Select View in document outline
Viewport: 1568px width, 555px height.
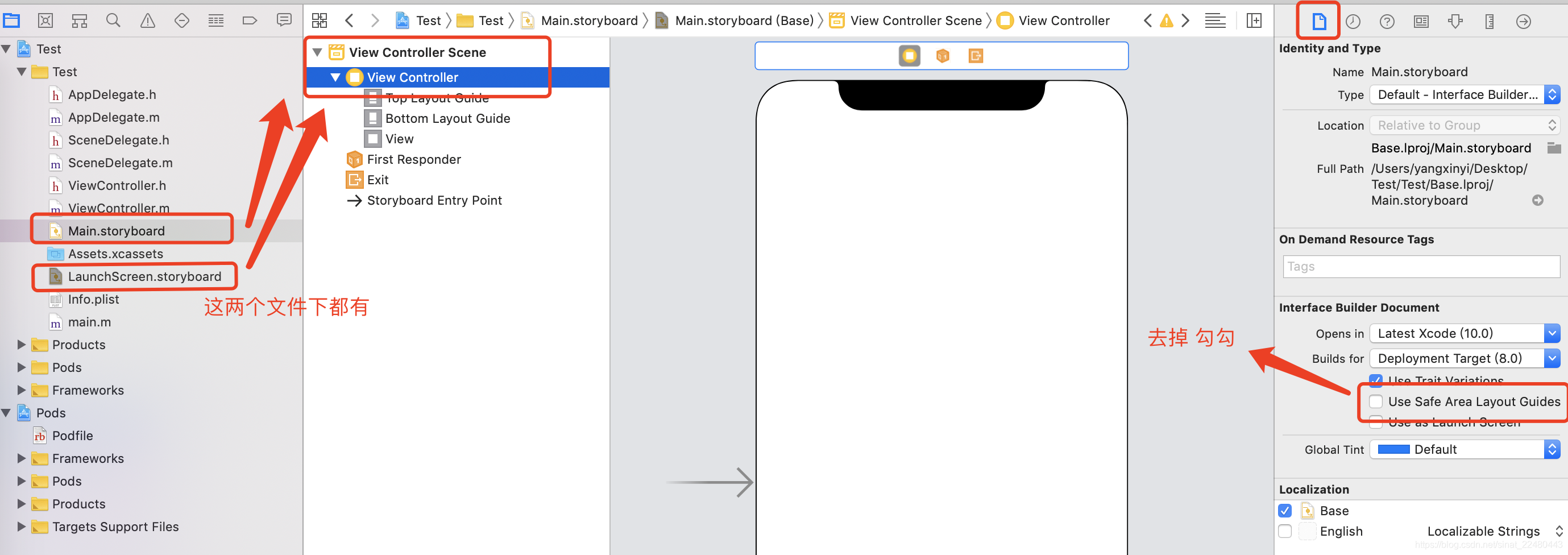(399, 139)
